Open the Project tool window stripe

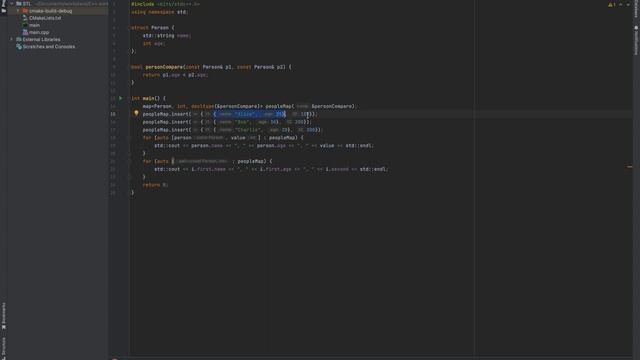(4, 7)
